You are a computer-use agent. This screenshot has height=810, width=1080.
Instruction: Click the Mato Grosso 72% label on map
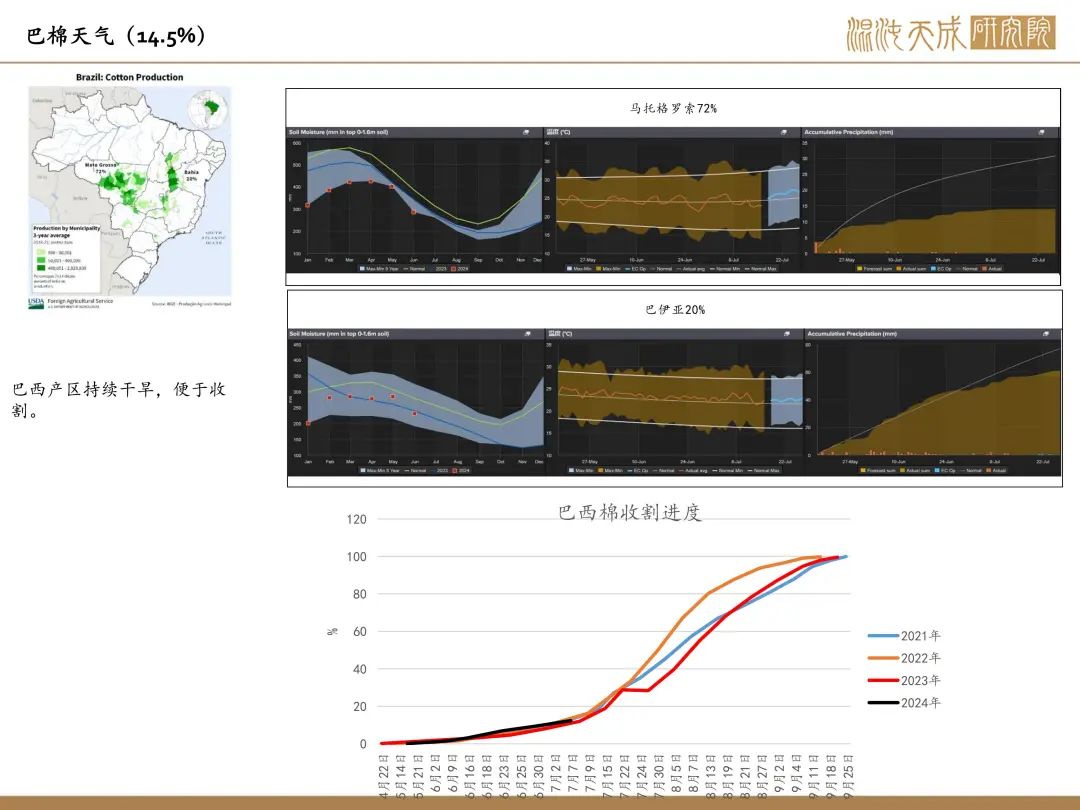[x=101, y=167]
